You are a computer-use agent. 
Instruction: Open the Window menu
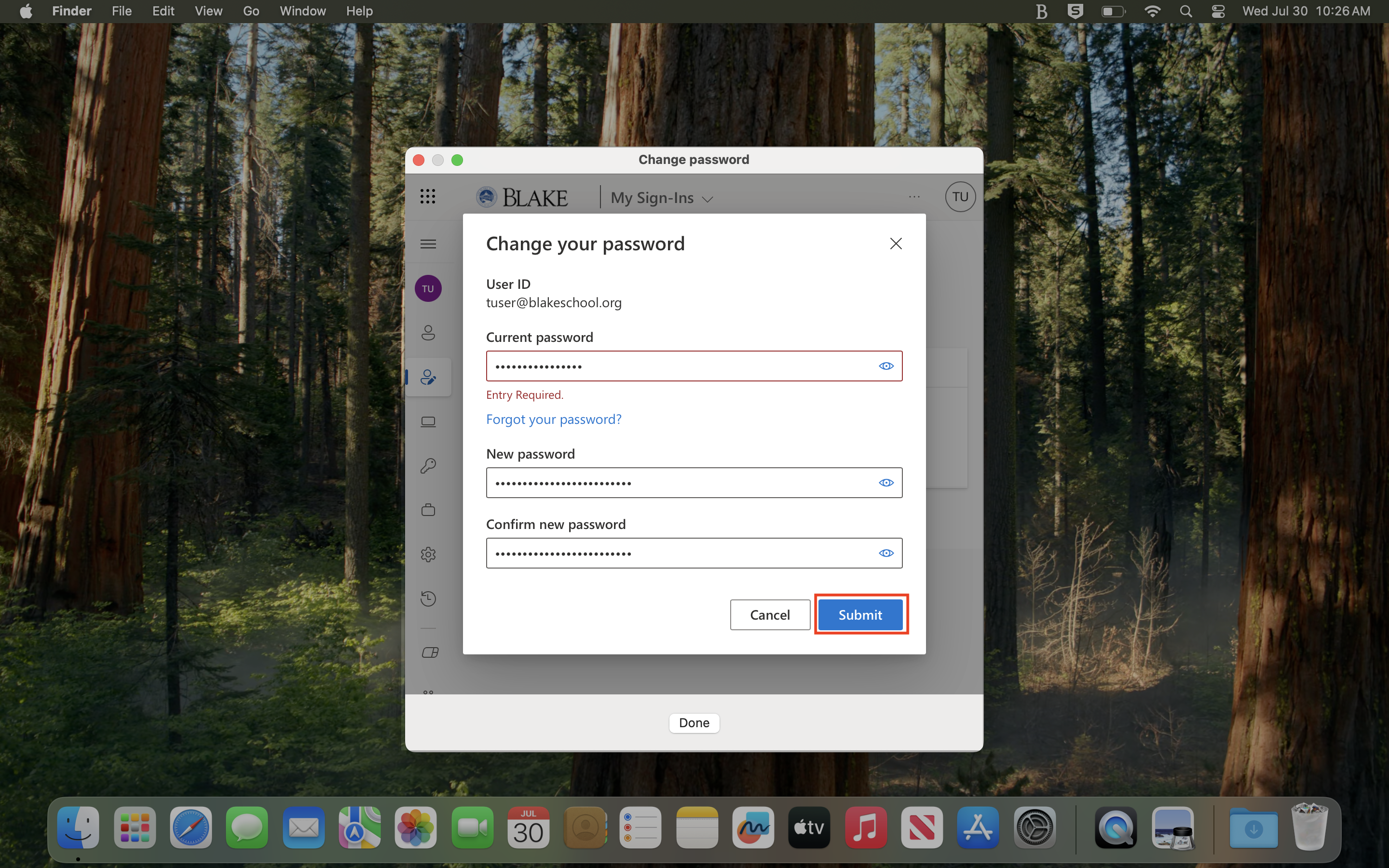pos(302,11)
